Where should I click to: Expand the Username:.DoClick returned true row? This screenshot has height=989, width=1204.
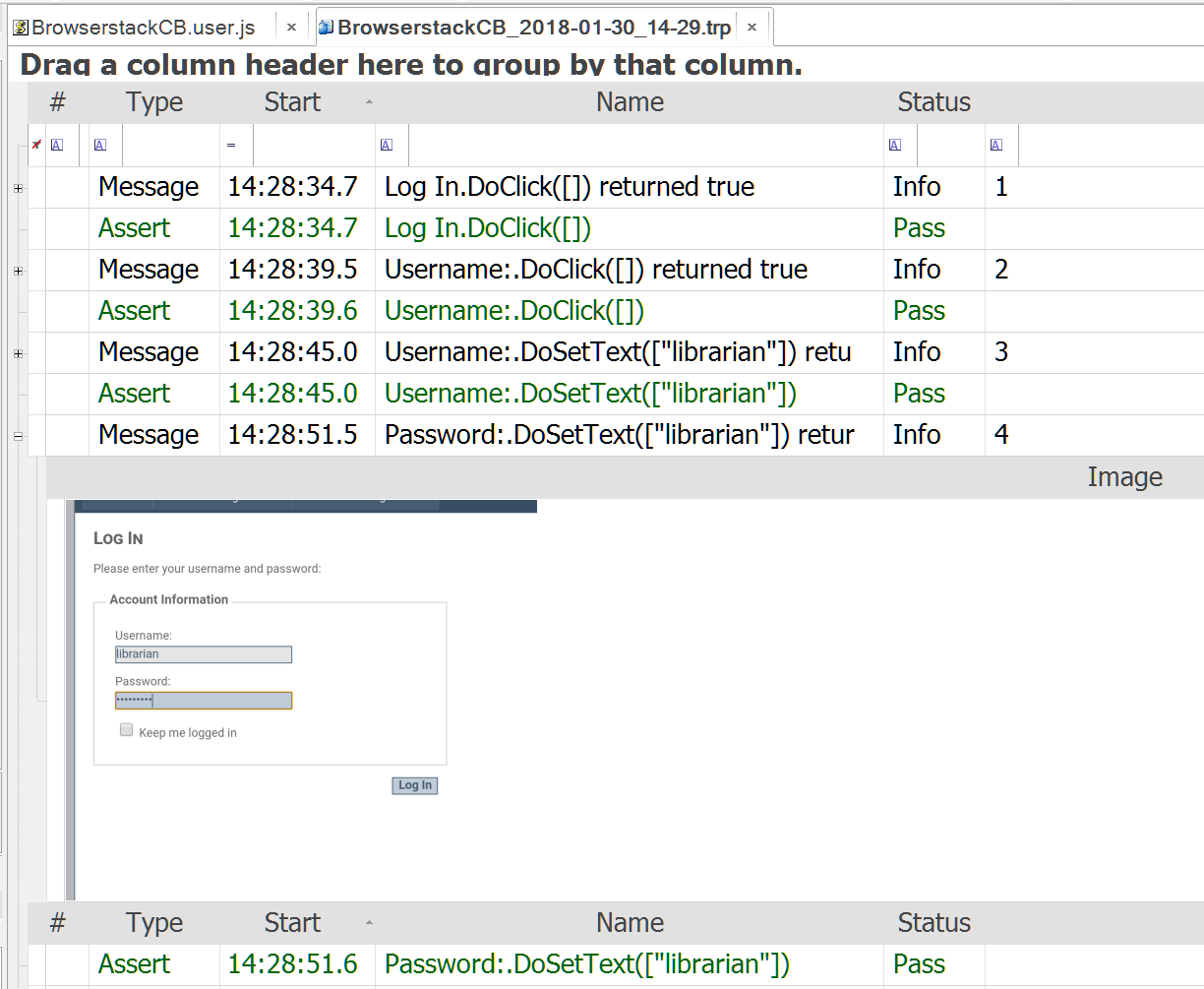point(18,271)
